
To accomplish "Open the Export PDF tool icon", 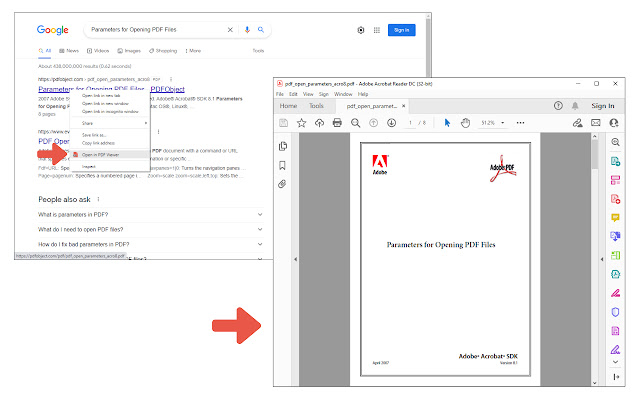I will pos(616,161).
